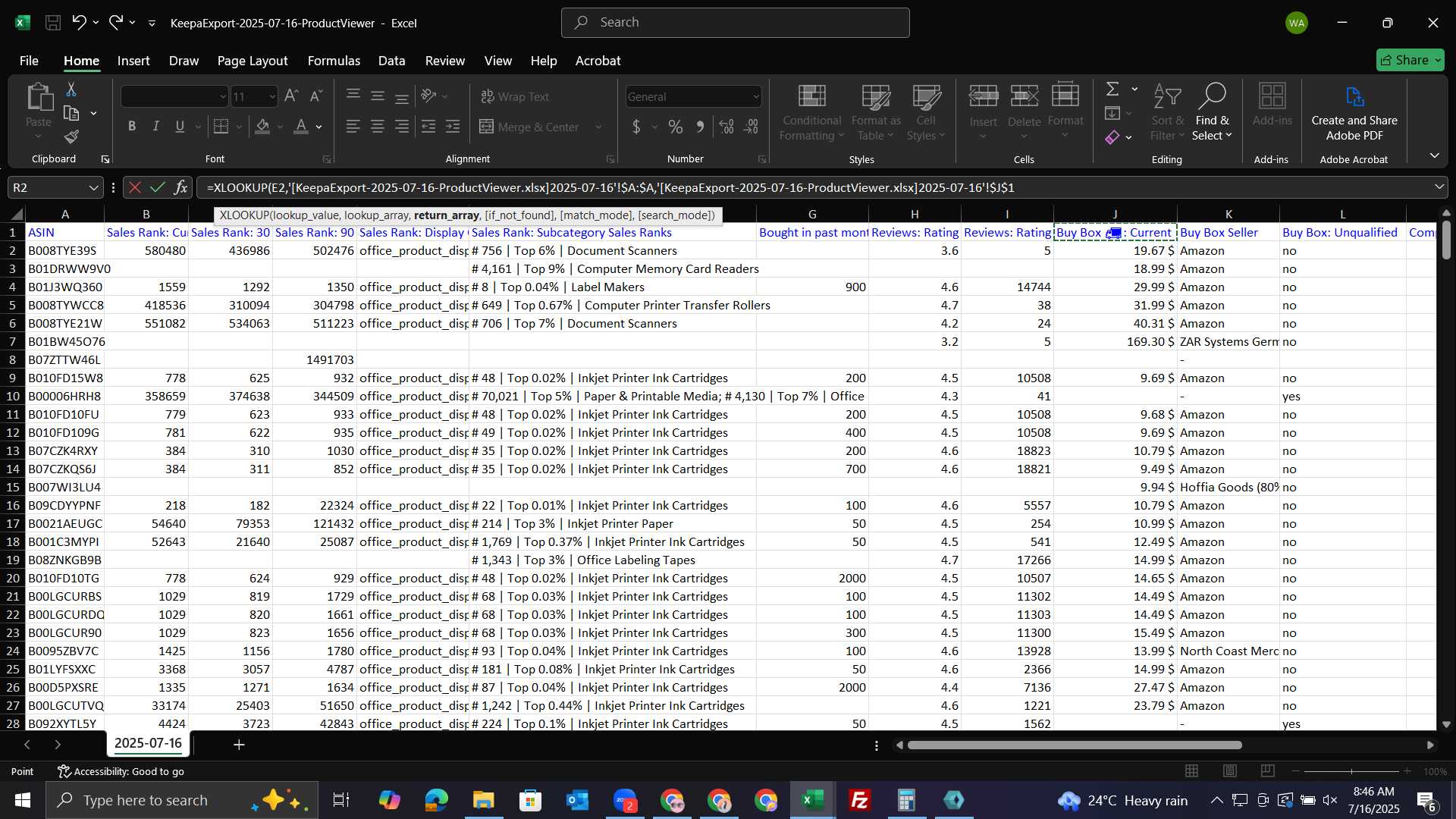This screenshot has height=819, width=1456.
Task: Click the Decrease Decimal icon
Action: point(751,127)
